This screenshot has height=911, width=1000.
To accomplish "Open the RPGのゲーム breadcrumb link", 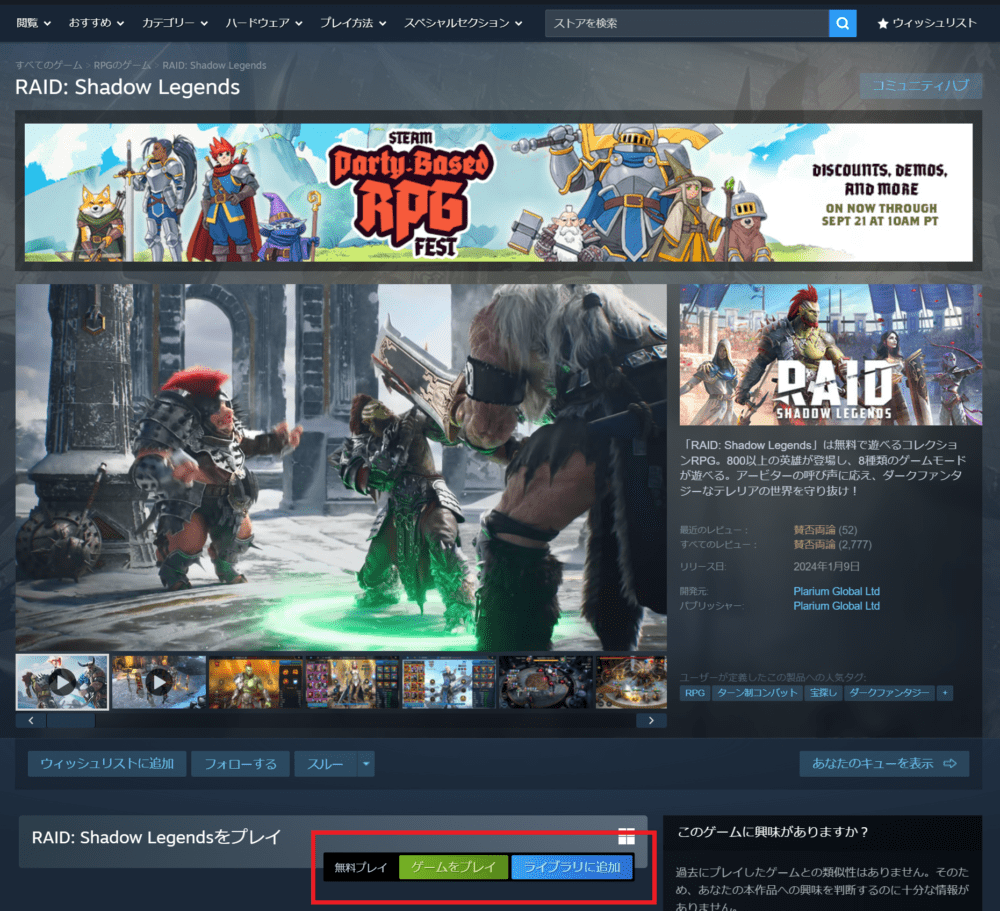I will (122, 65).
